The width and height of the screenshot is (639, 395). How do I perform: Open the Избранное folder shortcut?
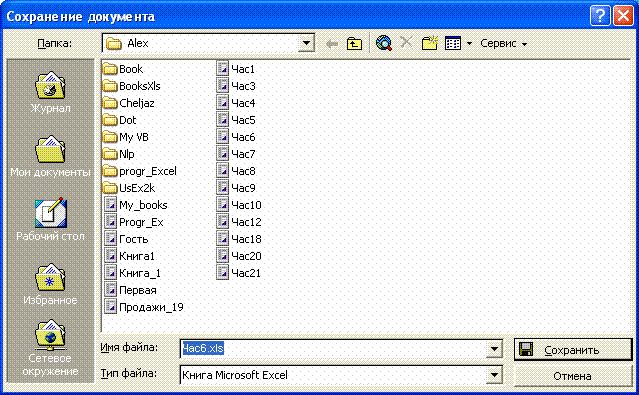(x=50, y=284)
